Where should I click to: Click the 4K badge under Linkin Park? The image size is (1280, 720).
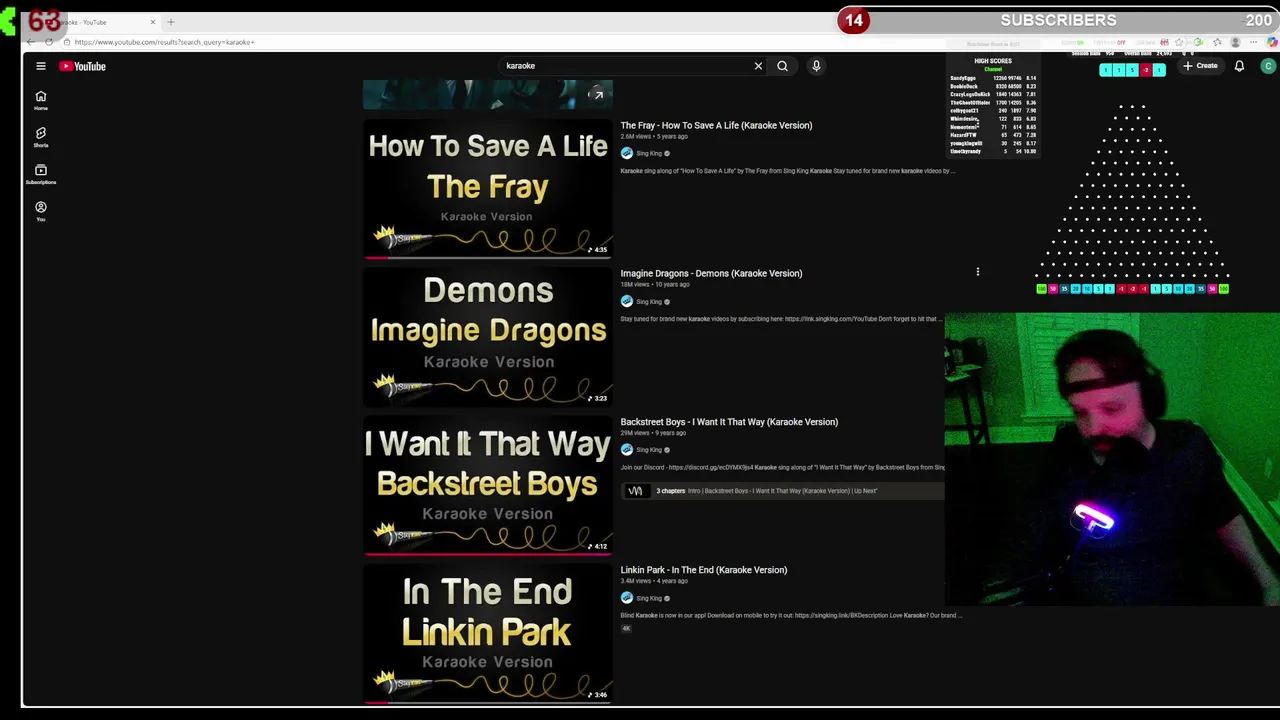(626, 628)
